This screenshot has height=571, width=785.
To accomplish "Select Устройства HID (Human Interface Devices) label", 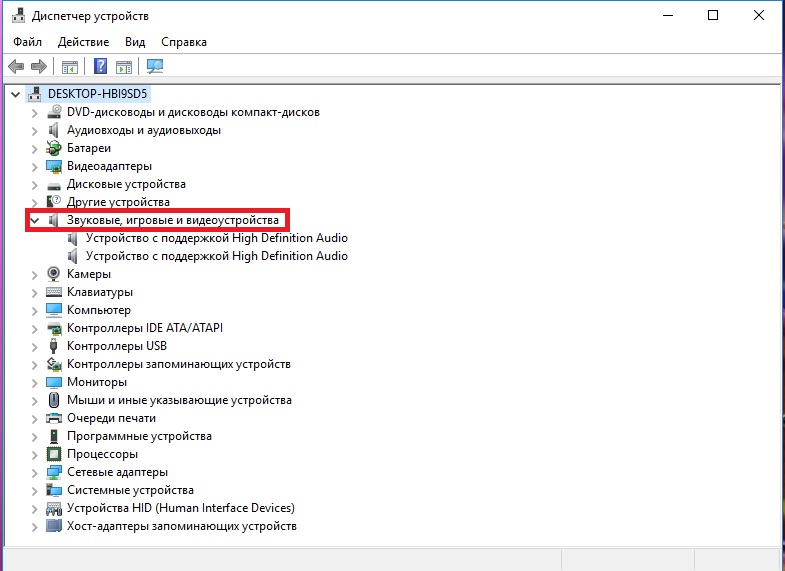I will point(181,508).
